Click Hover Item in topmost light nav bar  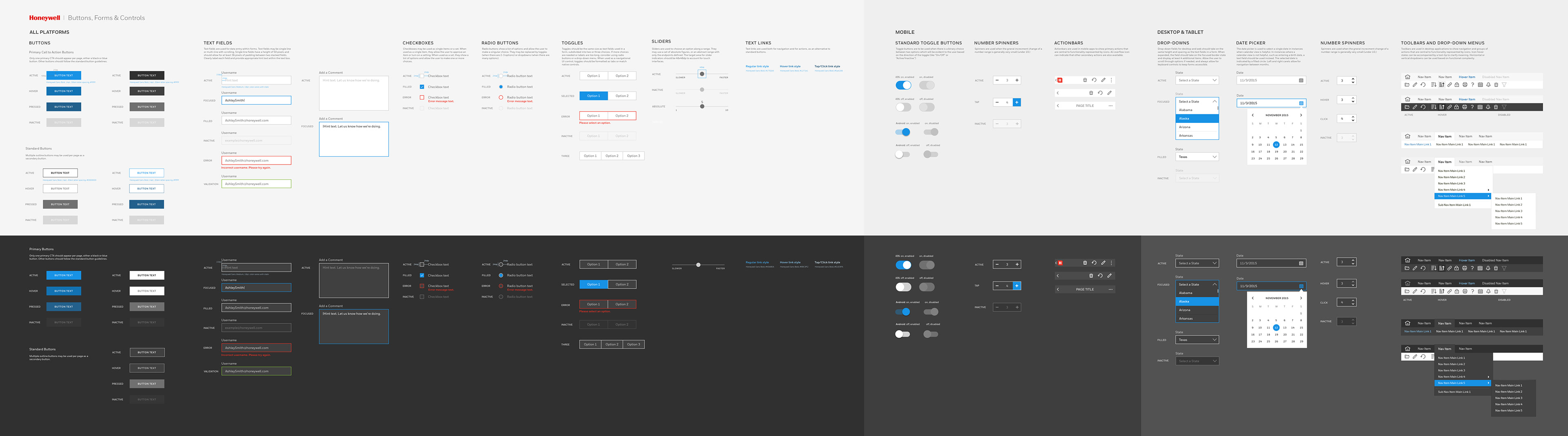tap(1467, 77)
